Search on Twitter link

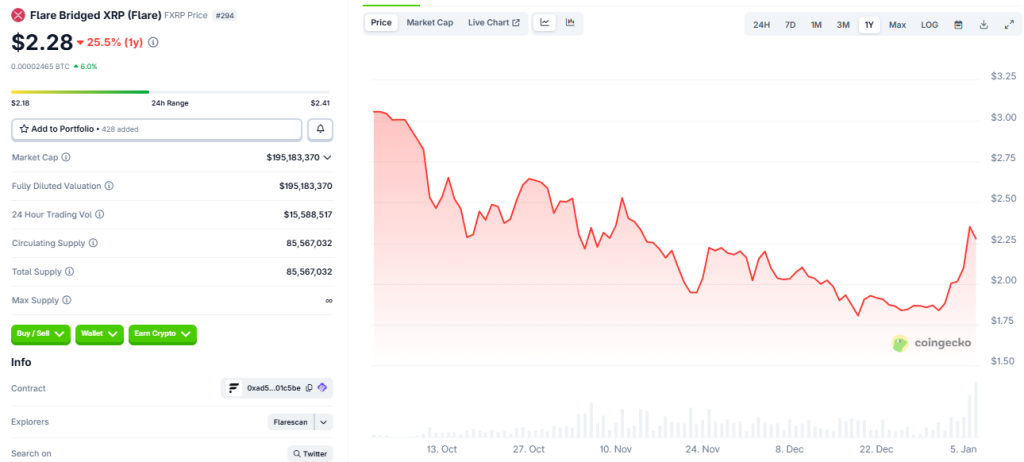(310, 454)
